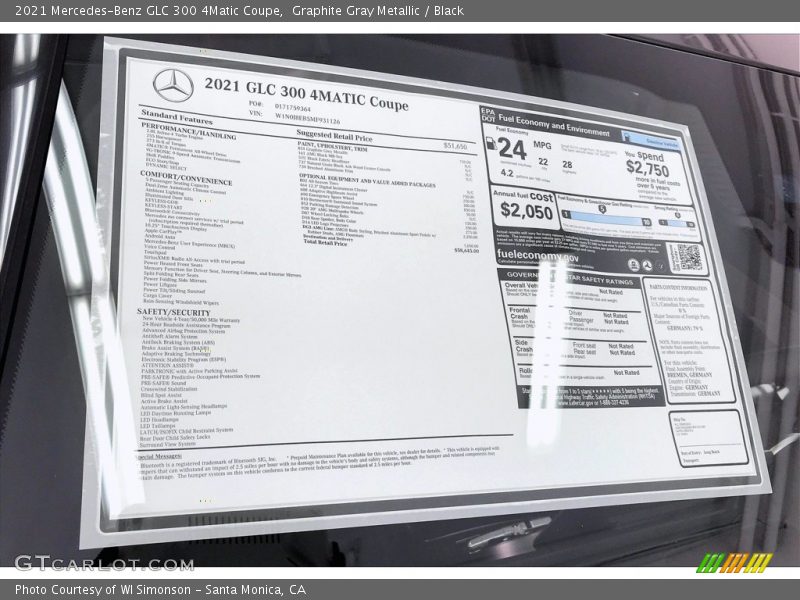Click the "PAINT, UPHOLSTERY, TRIM" heading
This screenshot has width=800, height=600.
point(332,146)
